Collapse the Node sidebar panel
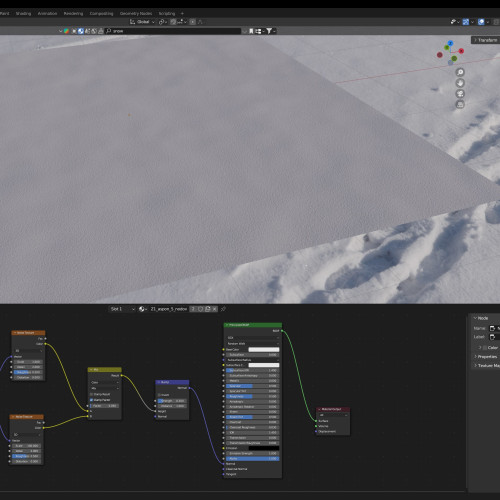500x500 pixels. pyautogui.click(x=476, y=318)
